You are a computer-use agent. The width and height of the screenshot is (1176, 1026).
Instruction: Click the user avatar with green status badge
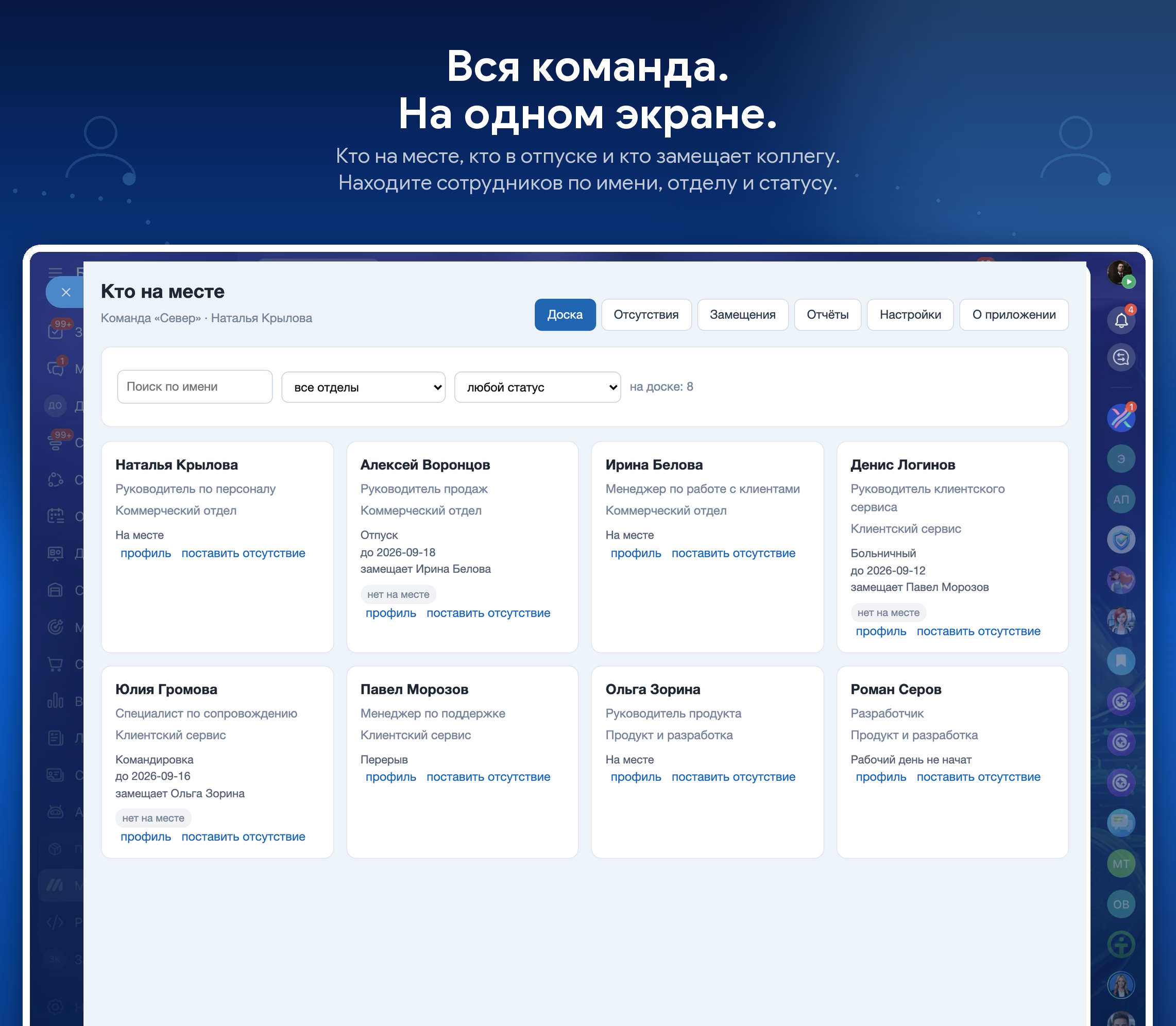(1120, 273)
